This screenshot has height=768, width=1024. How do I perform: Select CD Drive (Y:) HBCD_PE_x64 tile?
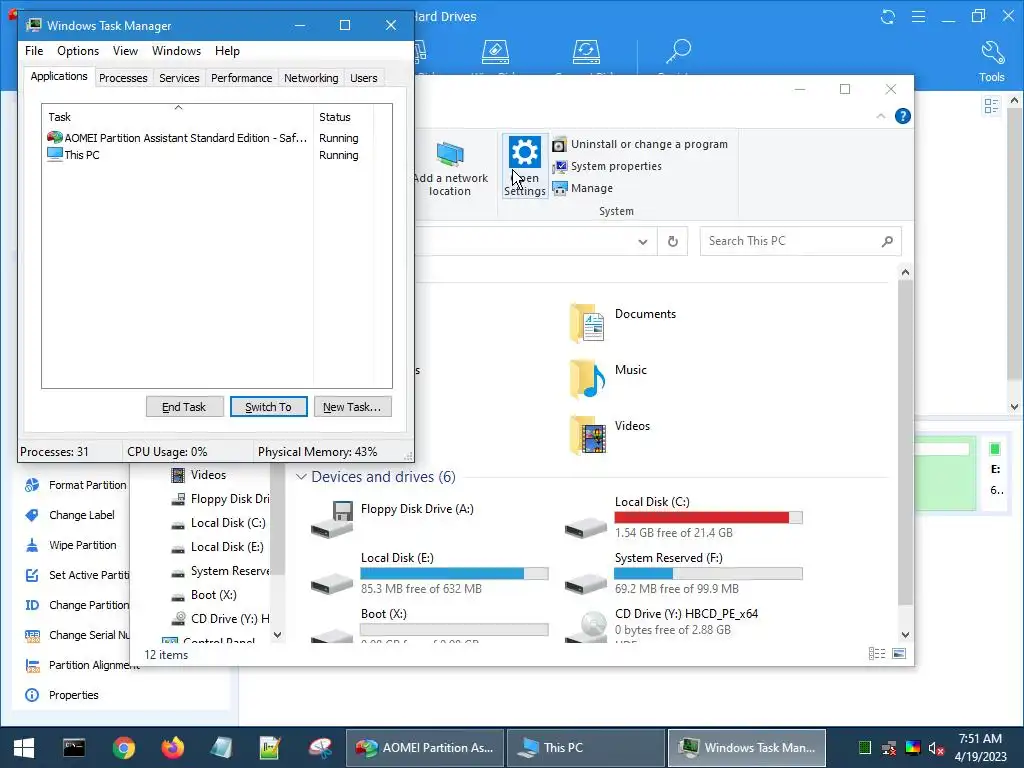click(662, 624)
